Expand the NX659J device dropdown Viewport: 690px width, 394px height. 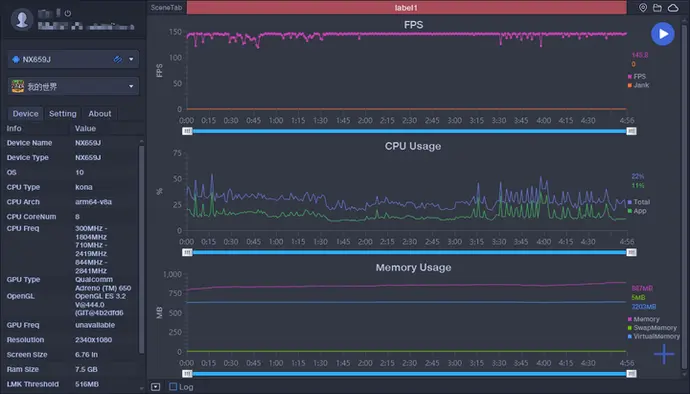pyautogui.click(x=131, y=59)
